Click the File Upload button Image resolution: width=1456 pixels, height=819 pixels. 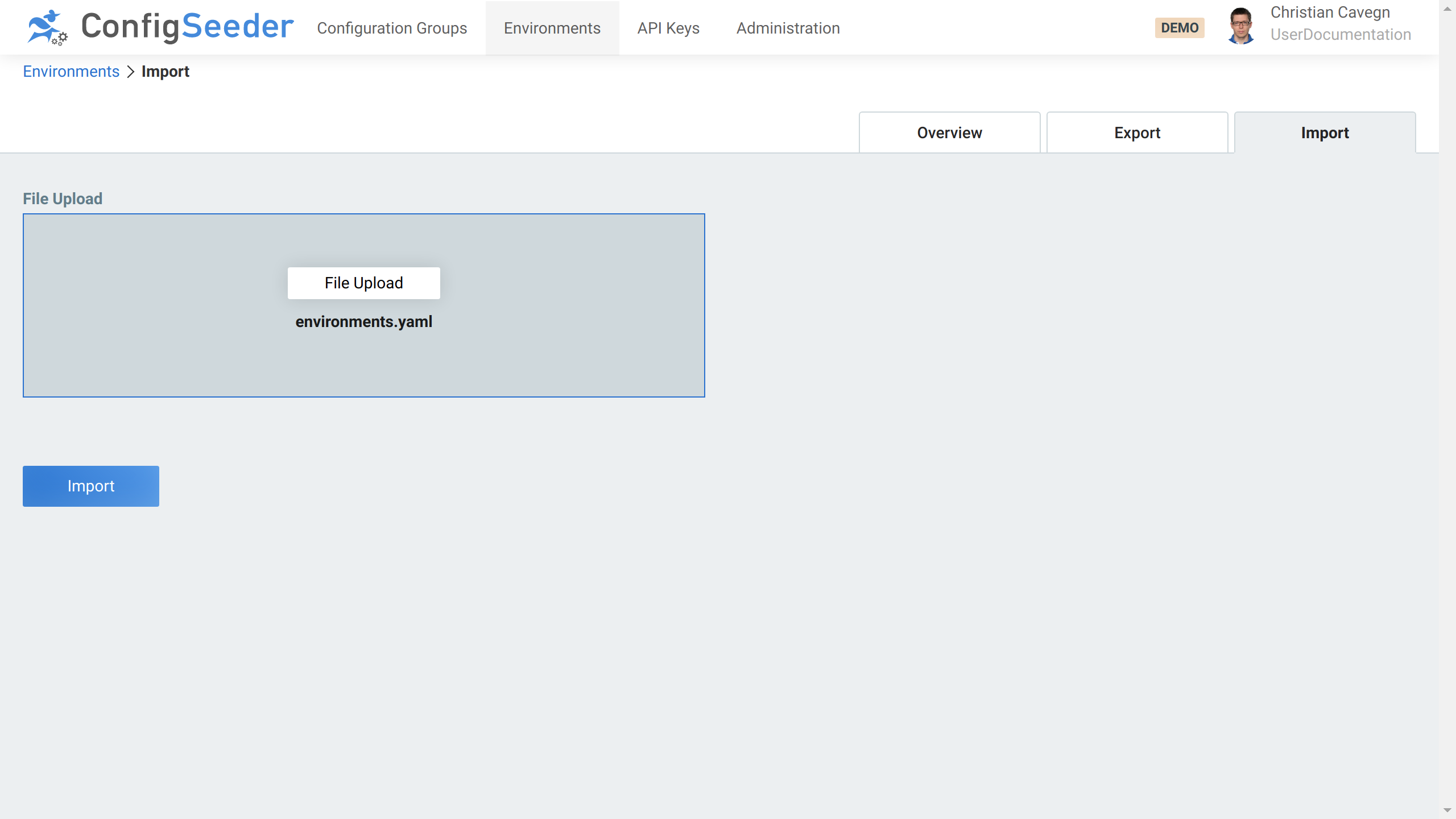coord(363,283)
